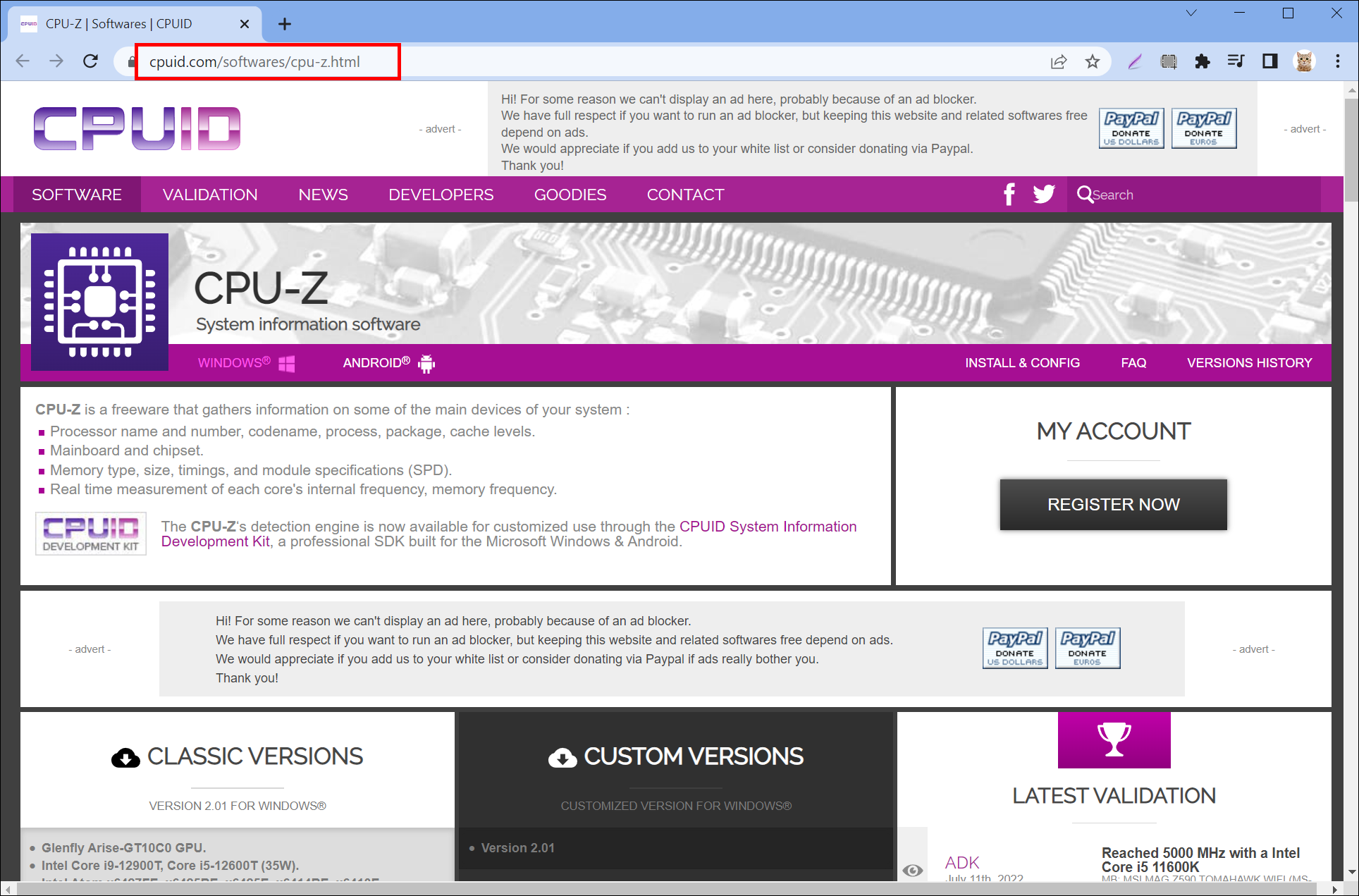
Task: Click the Reached 5000 MHz validation headline
Action: [1200, 860]
